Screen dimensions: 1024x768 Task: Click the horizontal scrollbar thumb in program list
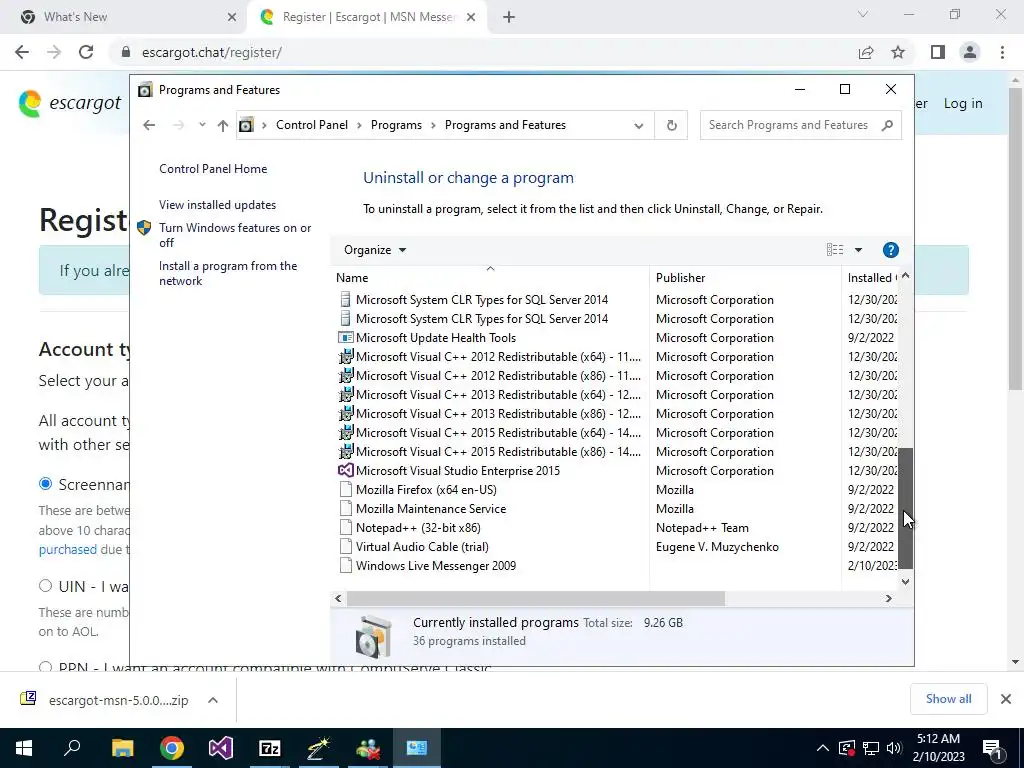pyautogui.click(x=536, y=598)
